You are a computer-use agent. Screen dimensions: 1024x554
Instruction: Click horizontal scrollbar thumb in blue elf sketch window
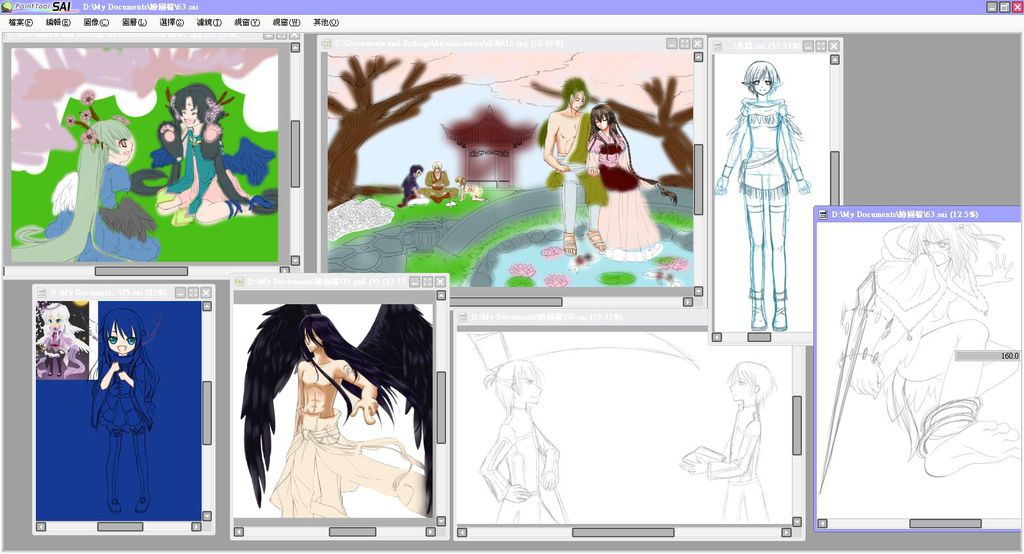pos(759,337)
